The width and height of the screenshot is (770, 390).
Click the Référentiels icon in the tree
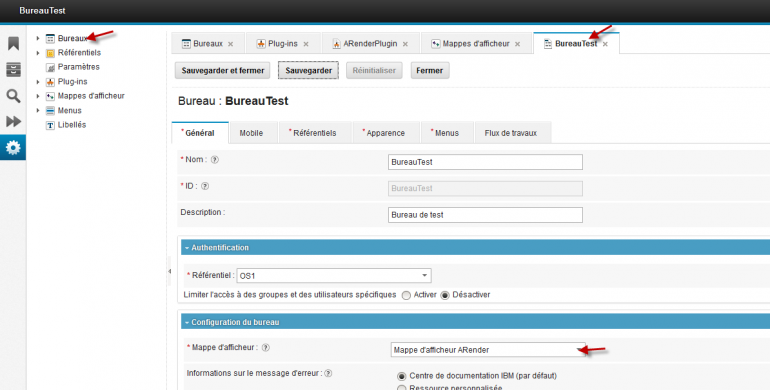(50, 53)
